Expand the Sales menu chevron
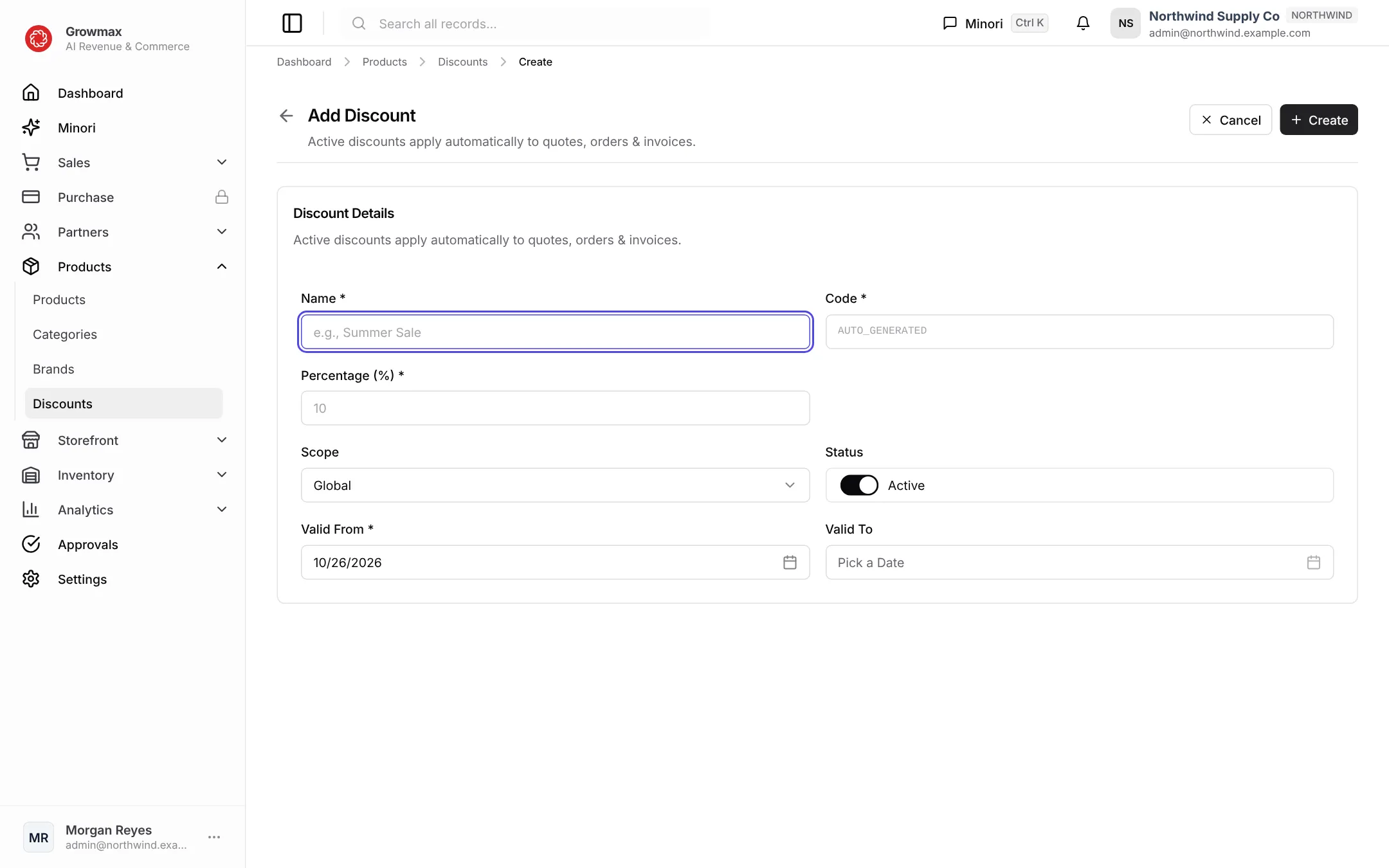1389x868 pixels. coord(222,162)
